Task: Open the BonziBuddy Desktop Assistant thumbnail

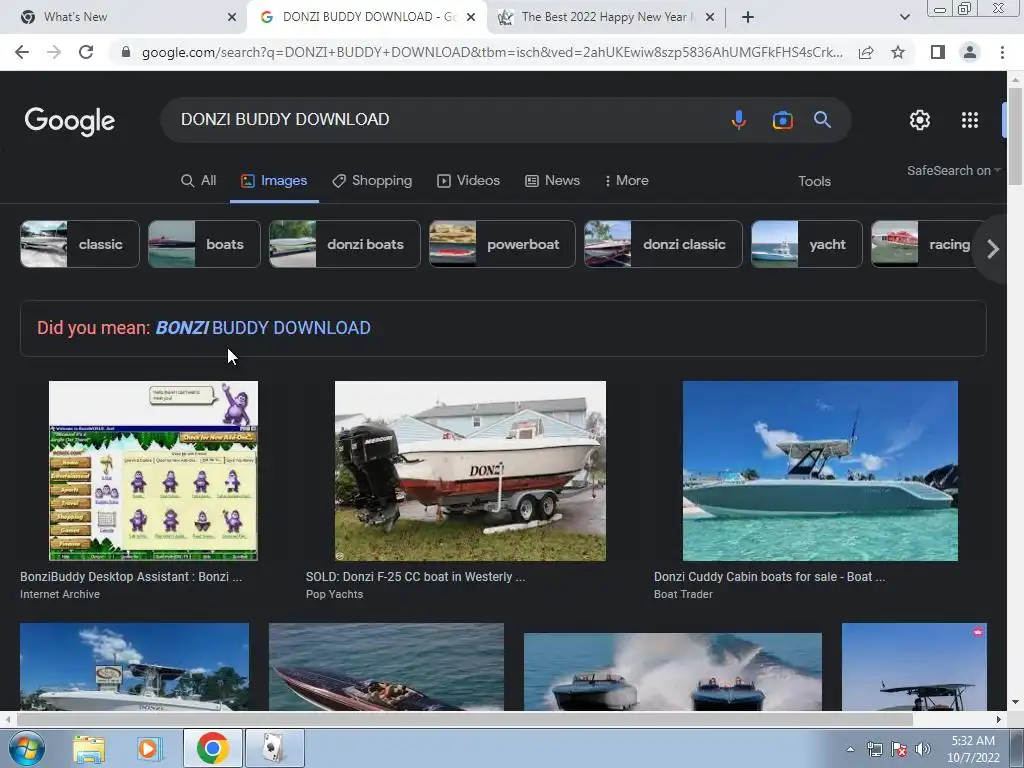Action: click(x=153, y=471)
